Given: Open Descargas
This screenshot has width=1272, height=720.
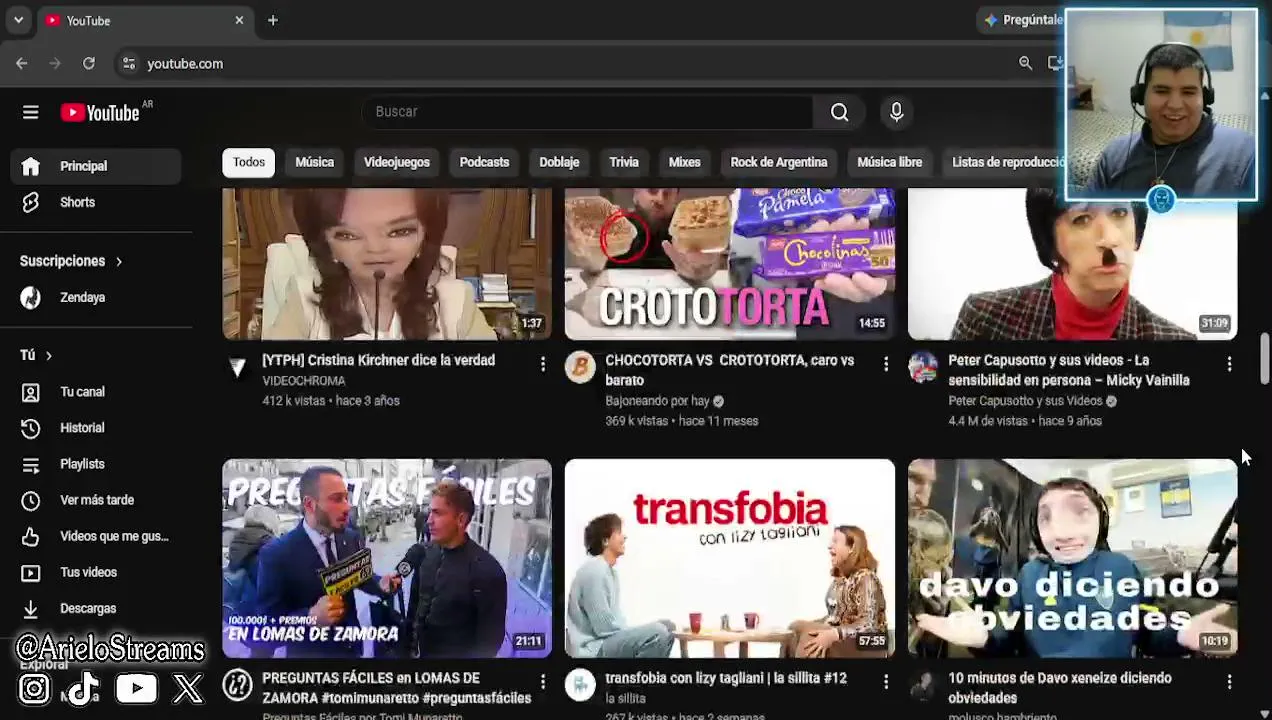Looking at the screenshot, I should point(96,608).
